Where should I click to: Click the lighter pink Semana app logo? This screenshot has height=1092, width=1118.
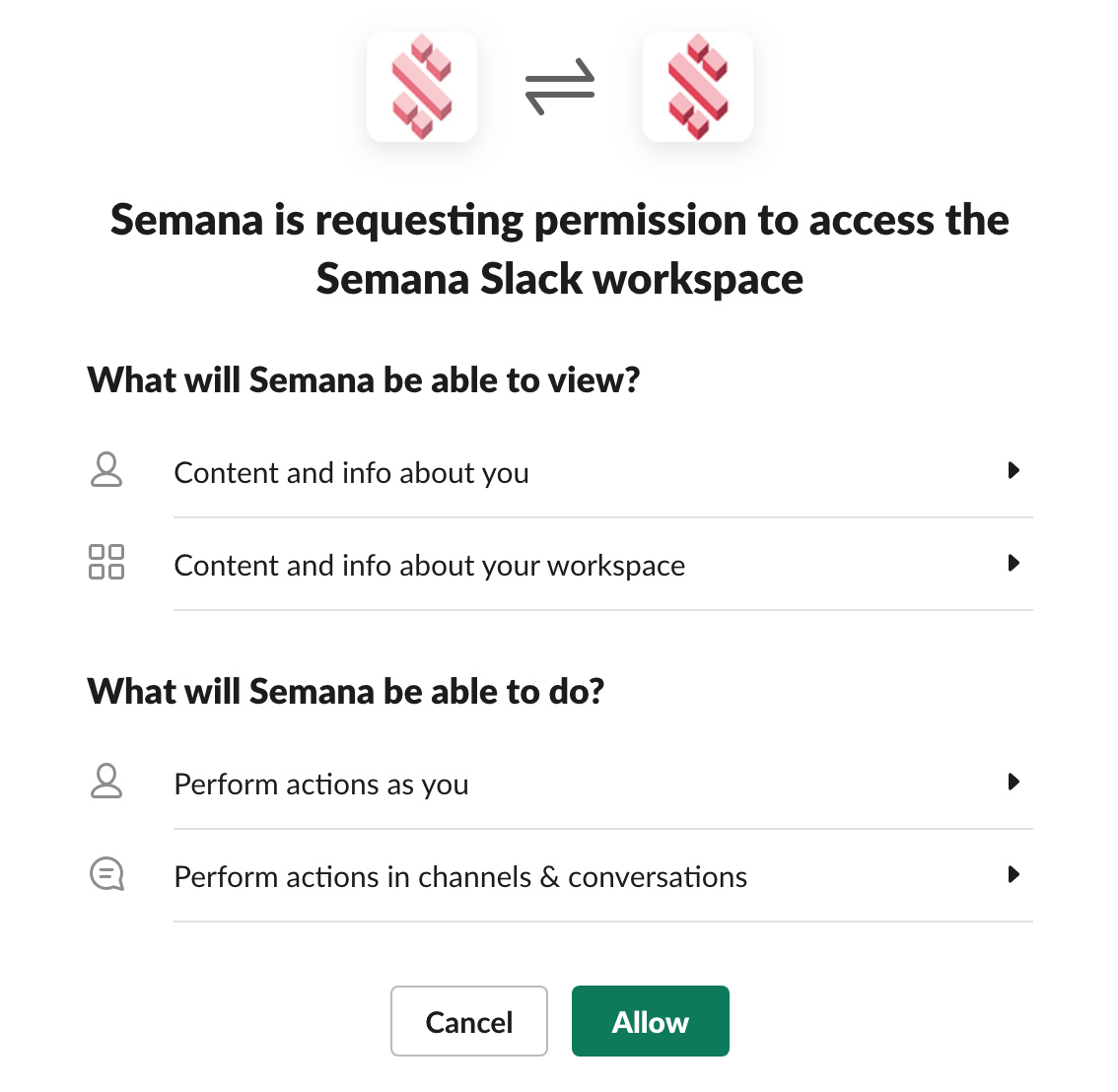pyautogui.click(x=422, y=87)
